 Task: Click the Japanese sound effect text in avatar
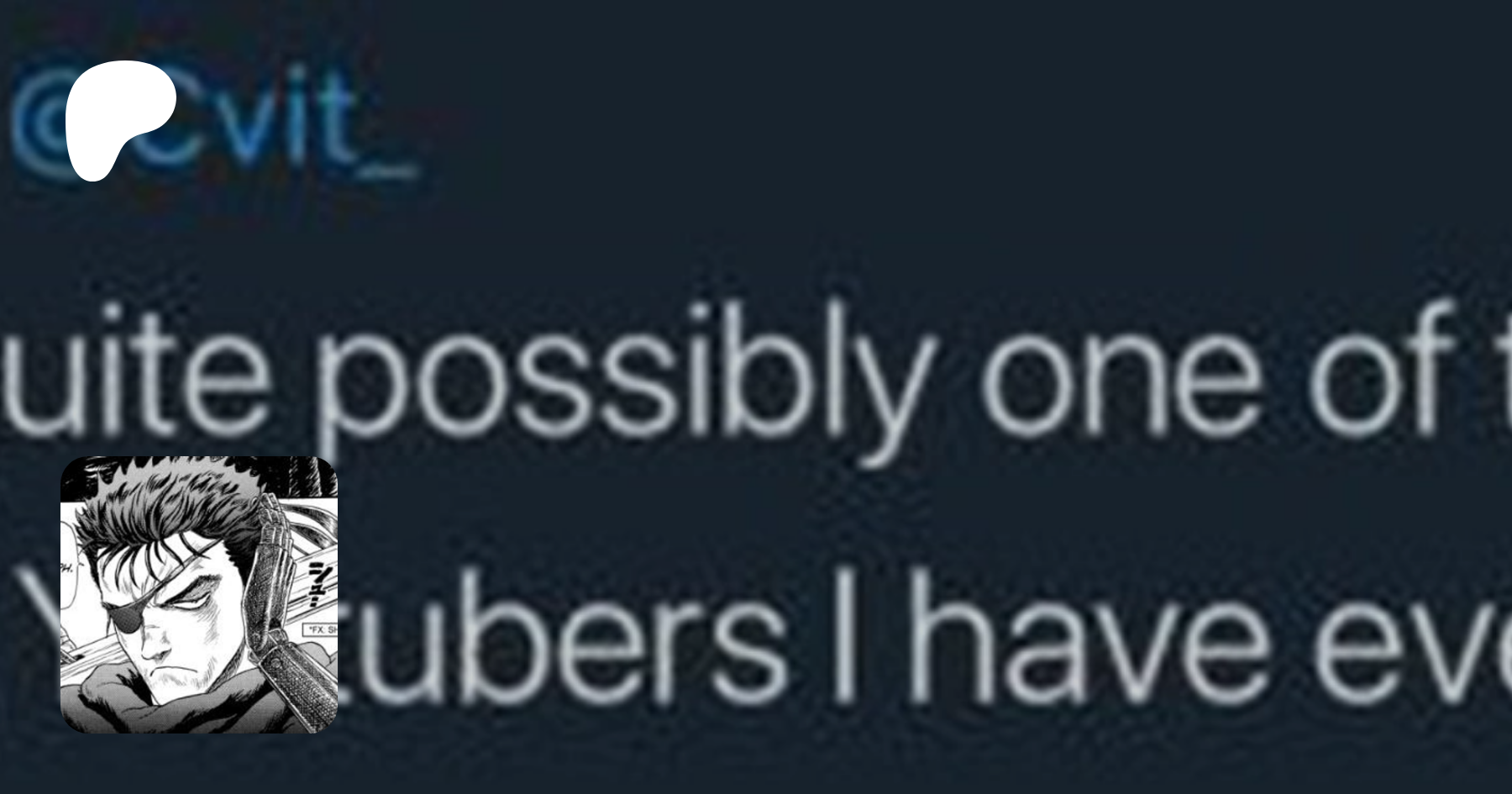(316, 581)
